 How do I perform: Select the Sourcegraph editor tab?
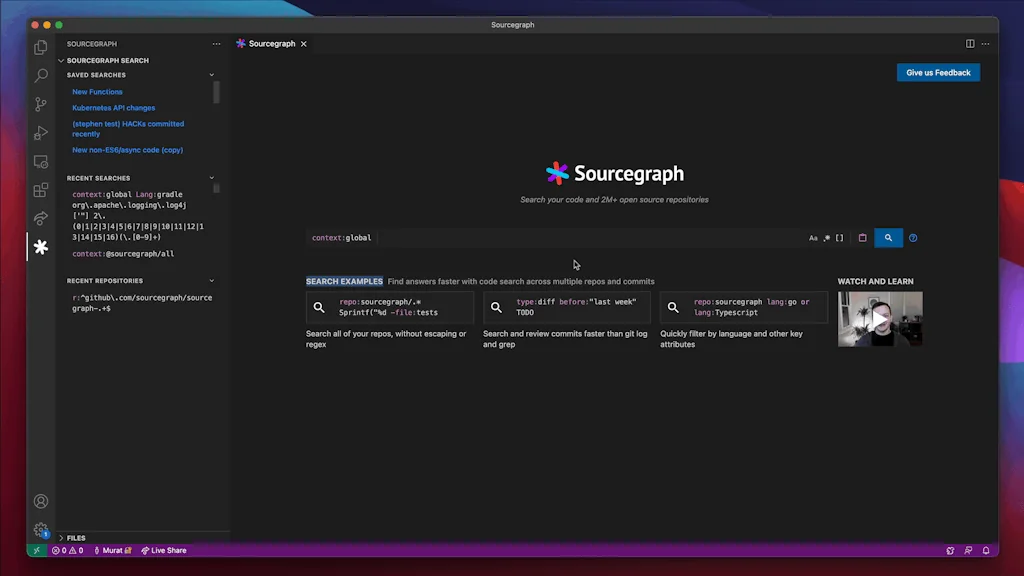[x=270, y=43]
